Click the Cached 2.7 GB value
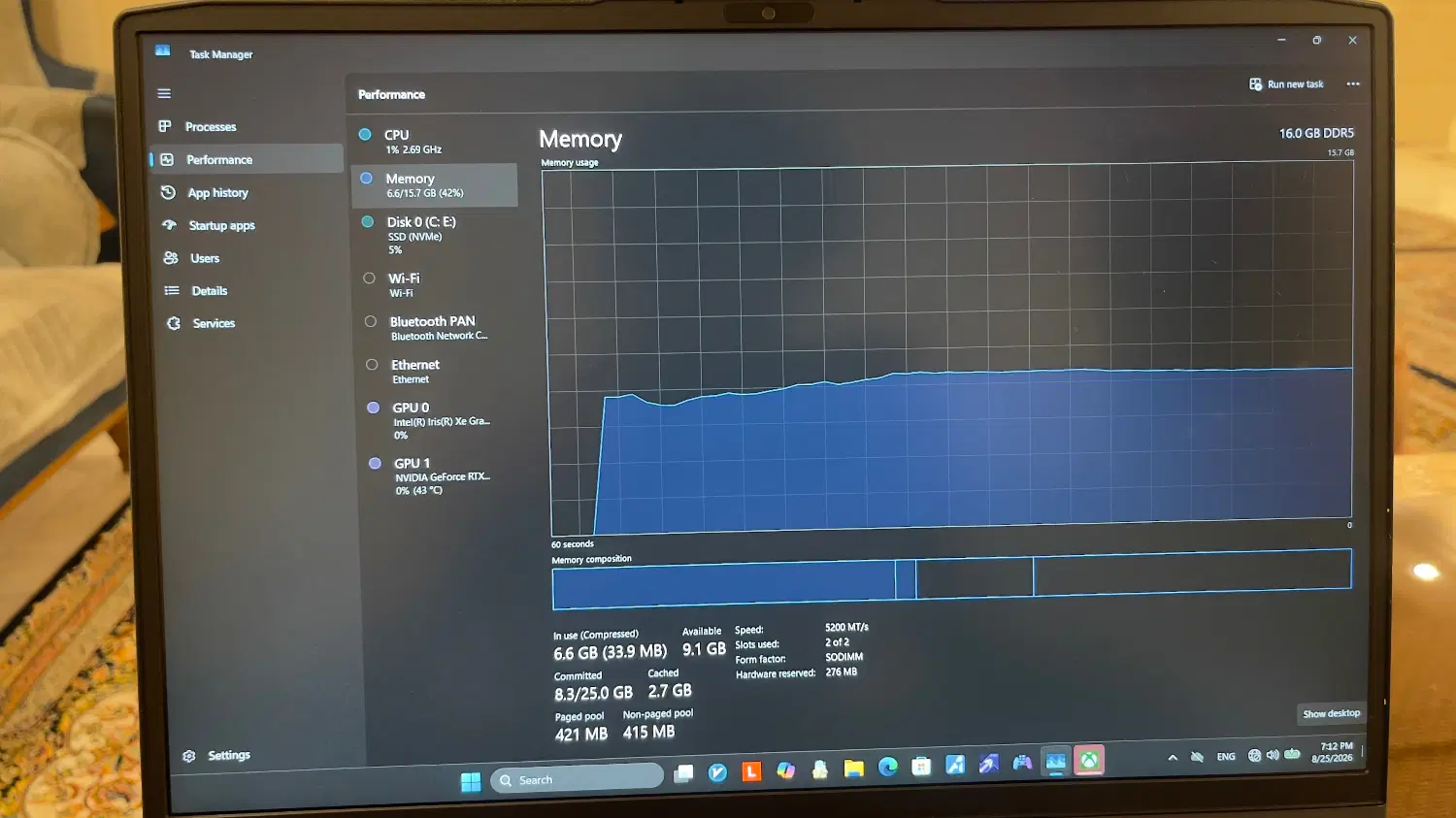Image resolution: width=1456 pixels, height=818 pixels. pyautogui.click(x=670, y=691)
